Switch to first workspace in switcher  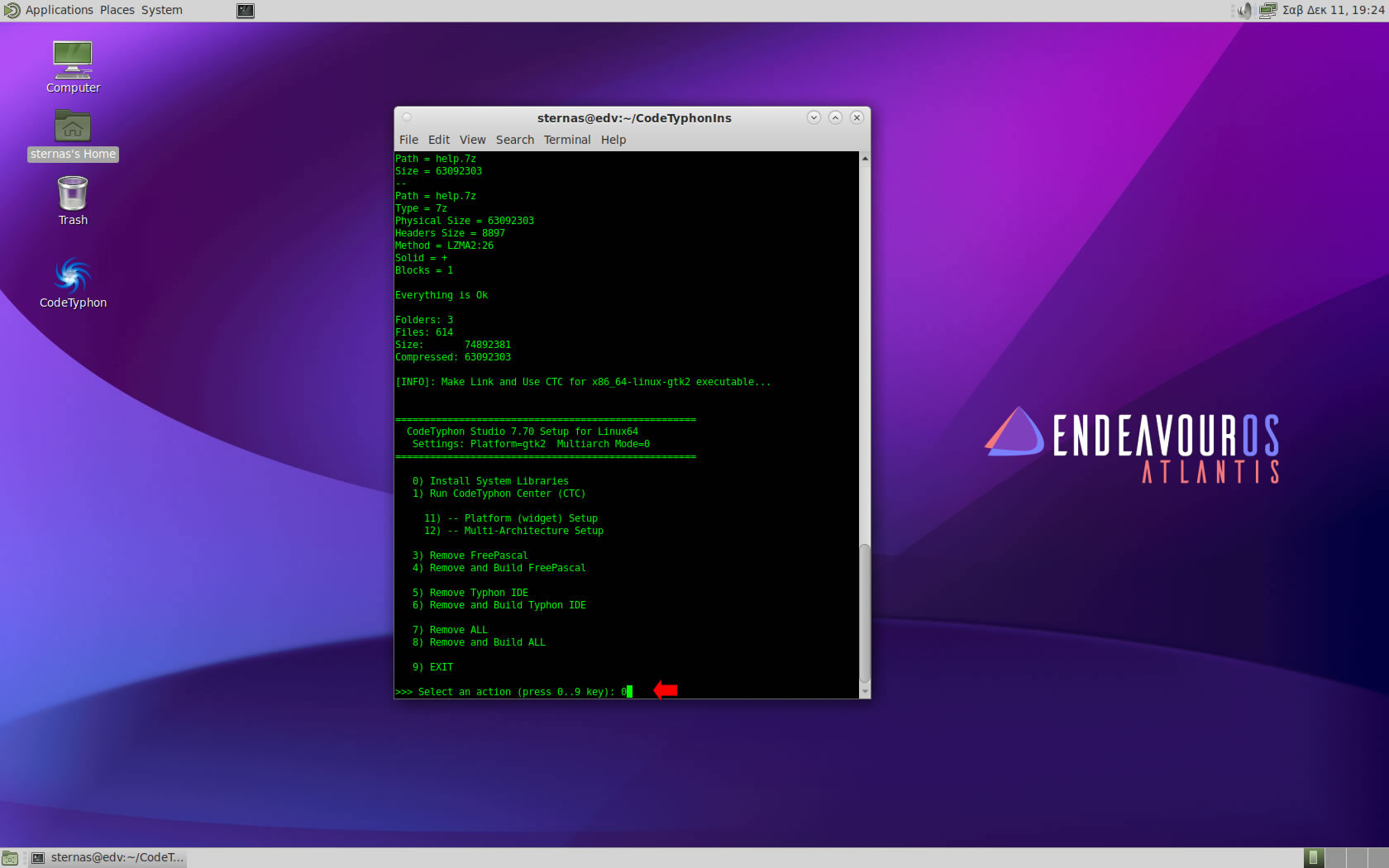pyautogui.click(x=1314, y=858)
